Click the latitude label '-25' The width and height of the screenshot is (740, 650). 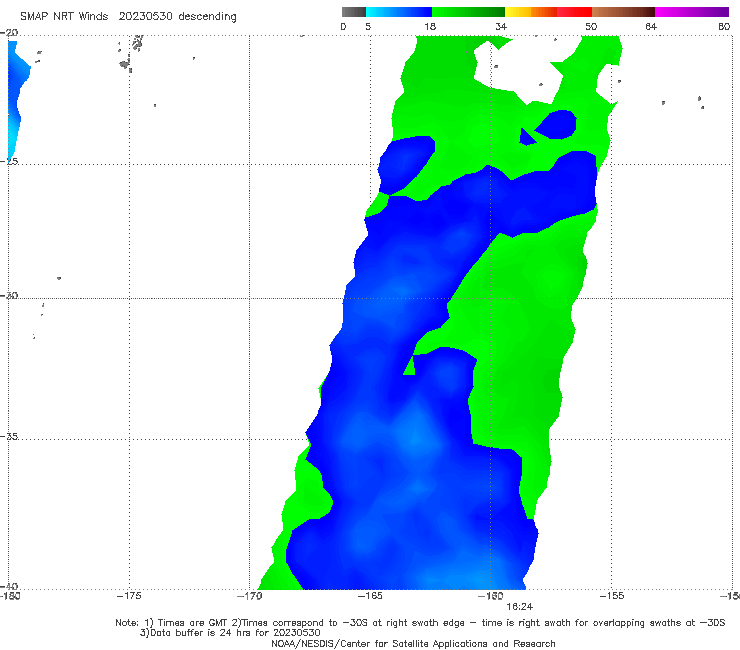[x=9, y=161]
